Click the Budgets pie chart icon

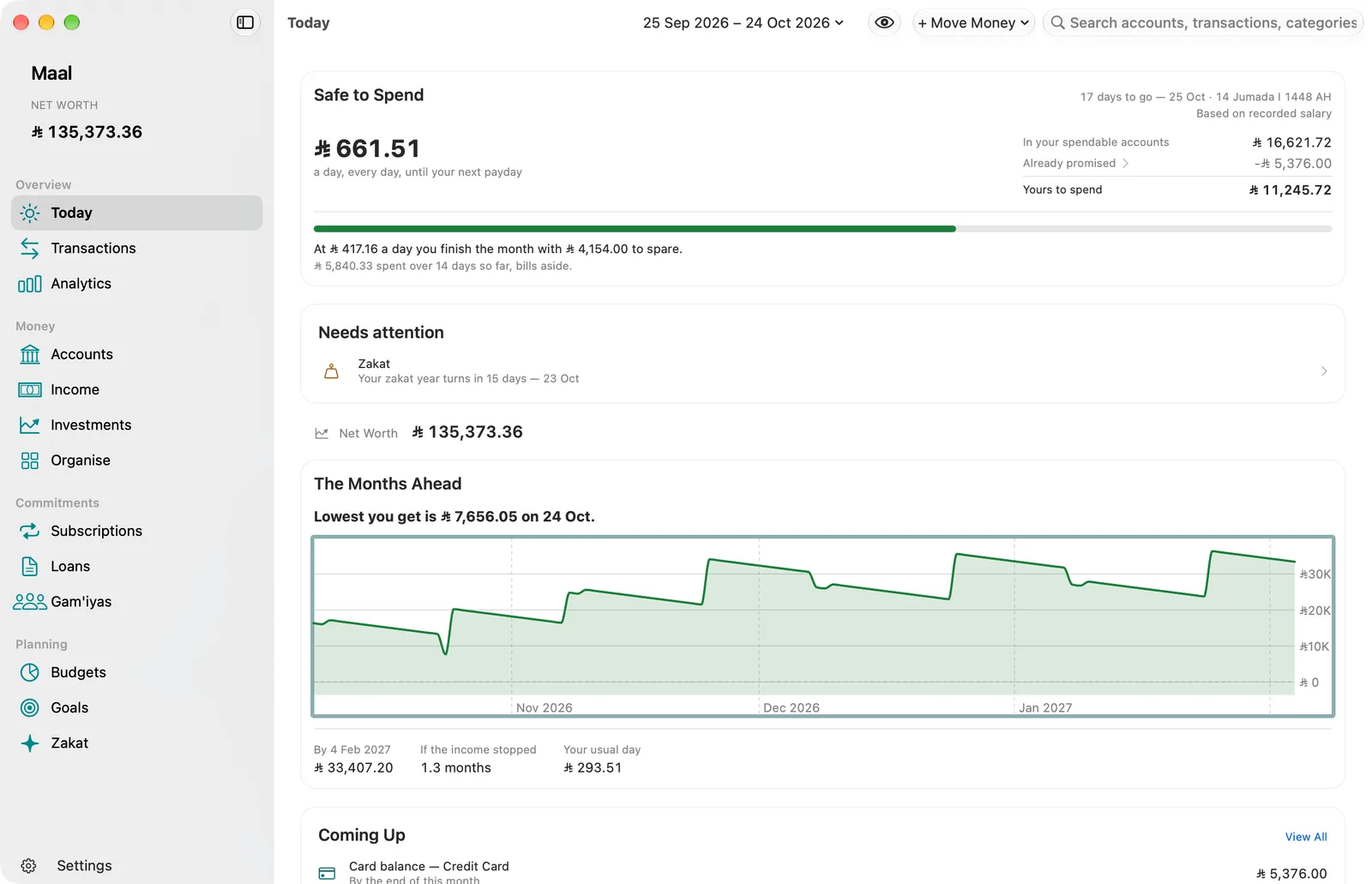(30, 672)
